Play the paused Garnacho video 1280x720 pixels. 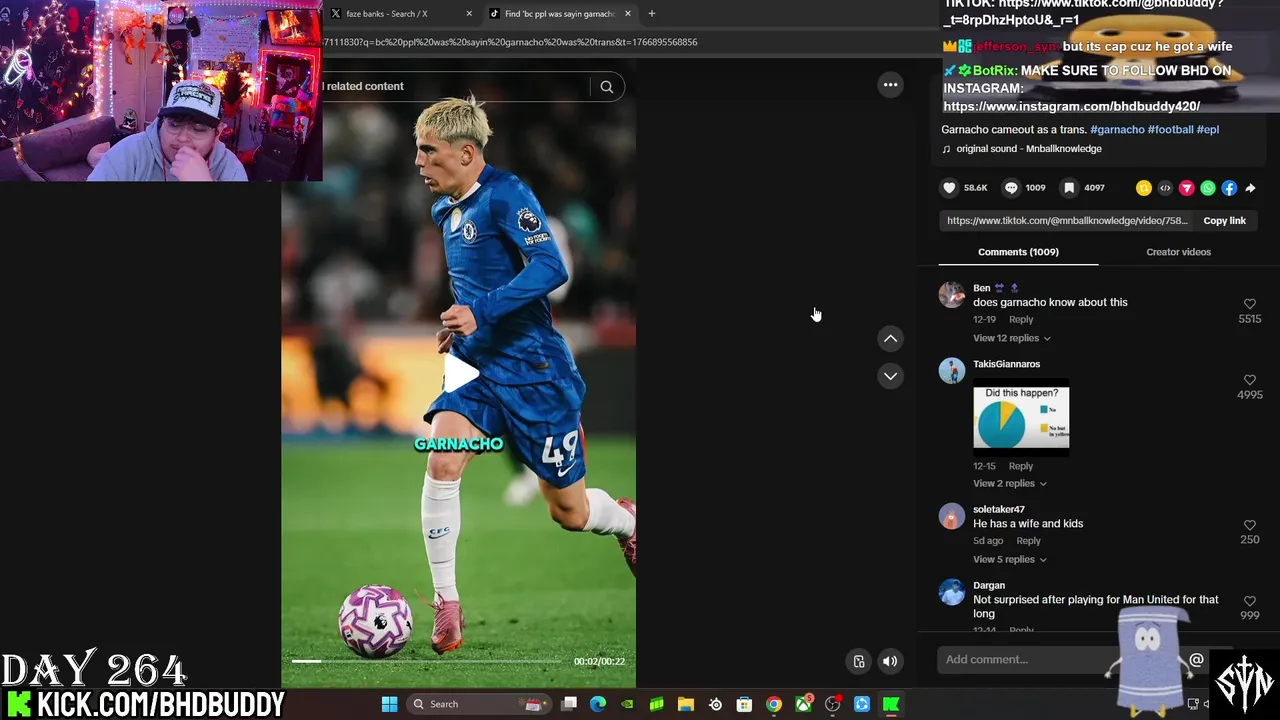(460, 373)
